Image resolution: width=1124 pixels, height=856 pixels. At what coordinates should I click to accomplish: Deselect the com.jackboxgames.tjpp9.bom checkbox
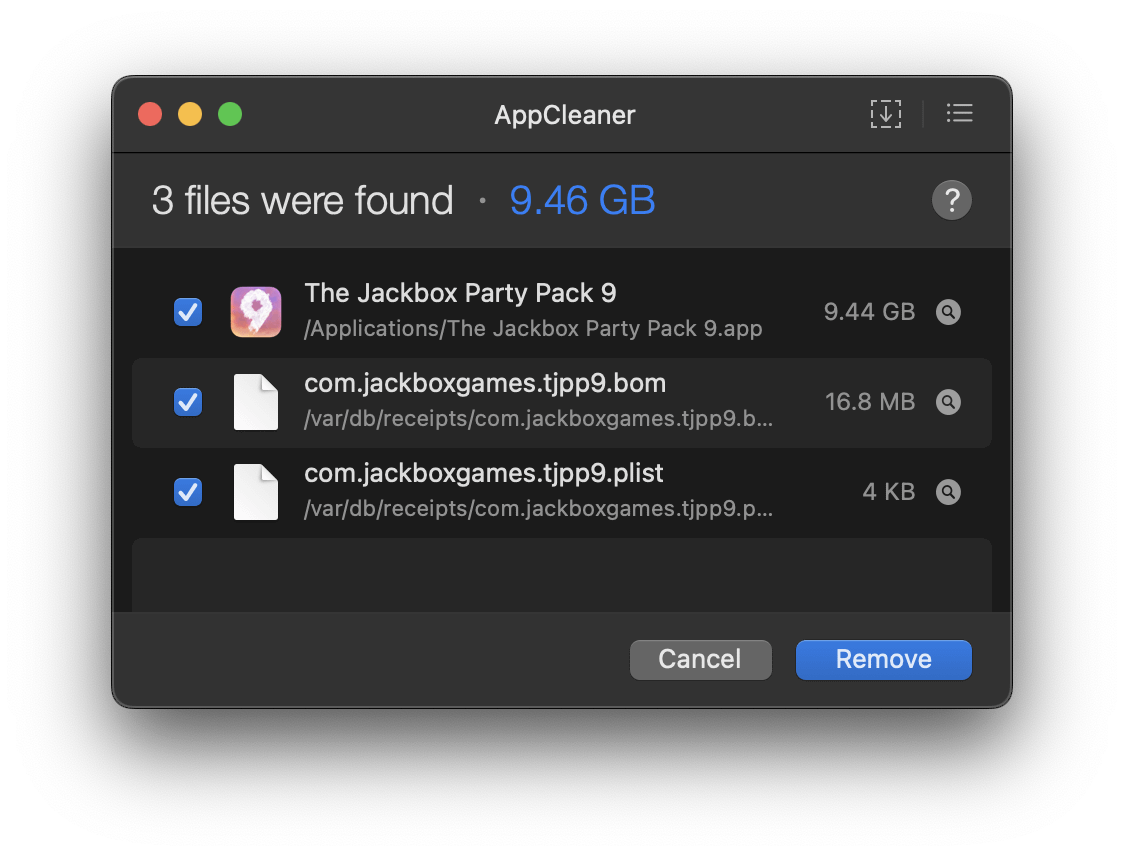pyautogui.click(x=188, y=402)
